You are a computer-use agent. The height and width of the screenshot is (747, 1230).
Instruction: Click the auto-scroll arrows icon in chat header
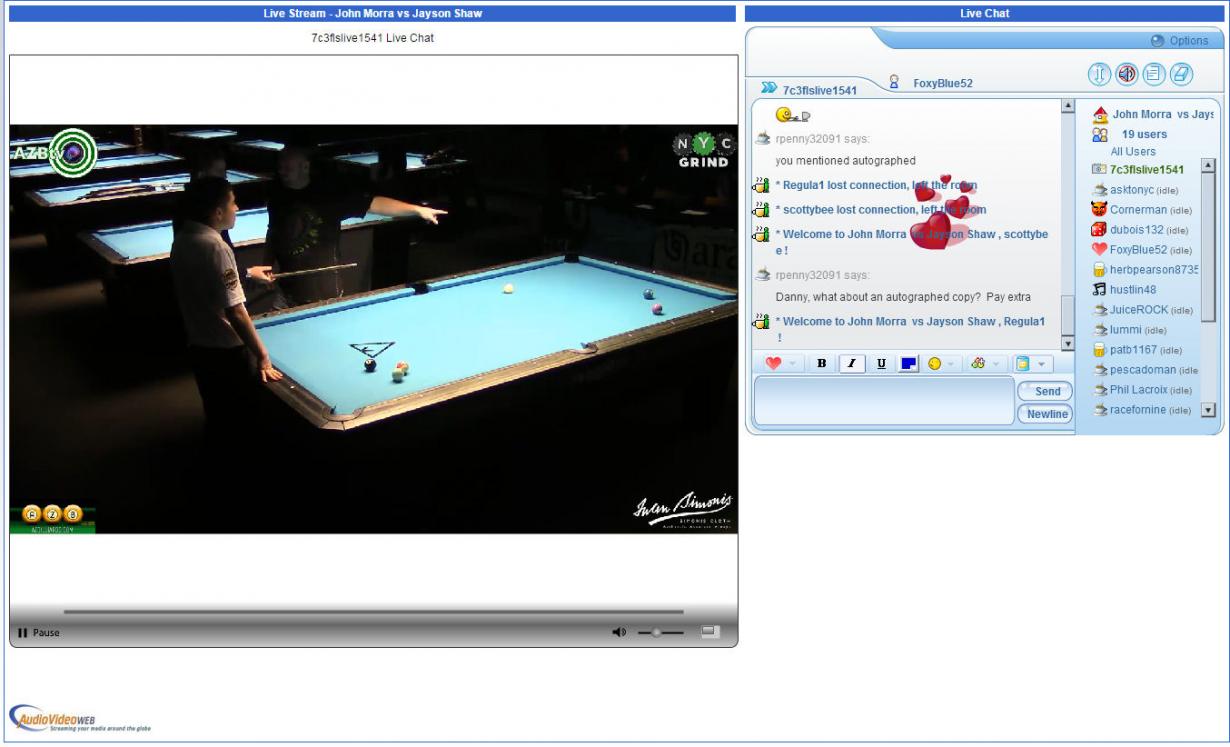click(x=1100, y=74)
